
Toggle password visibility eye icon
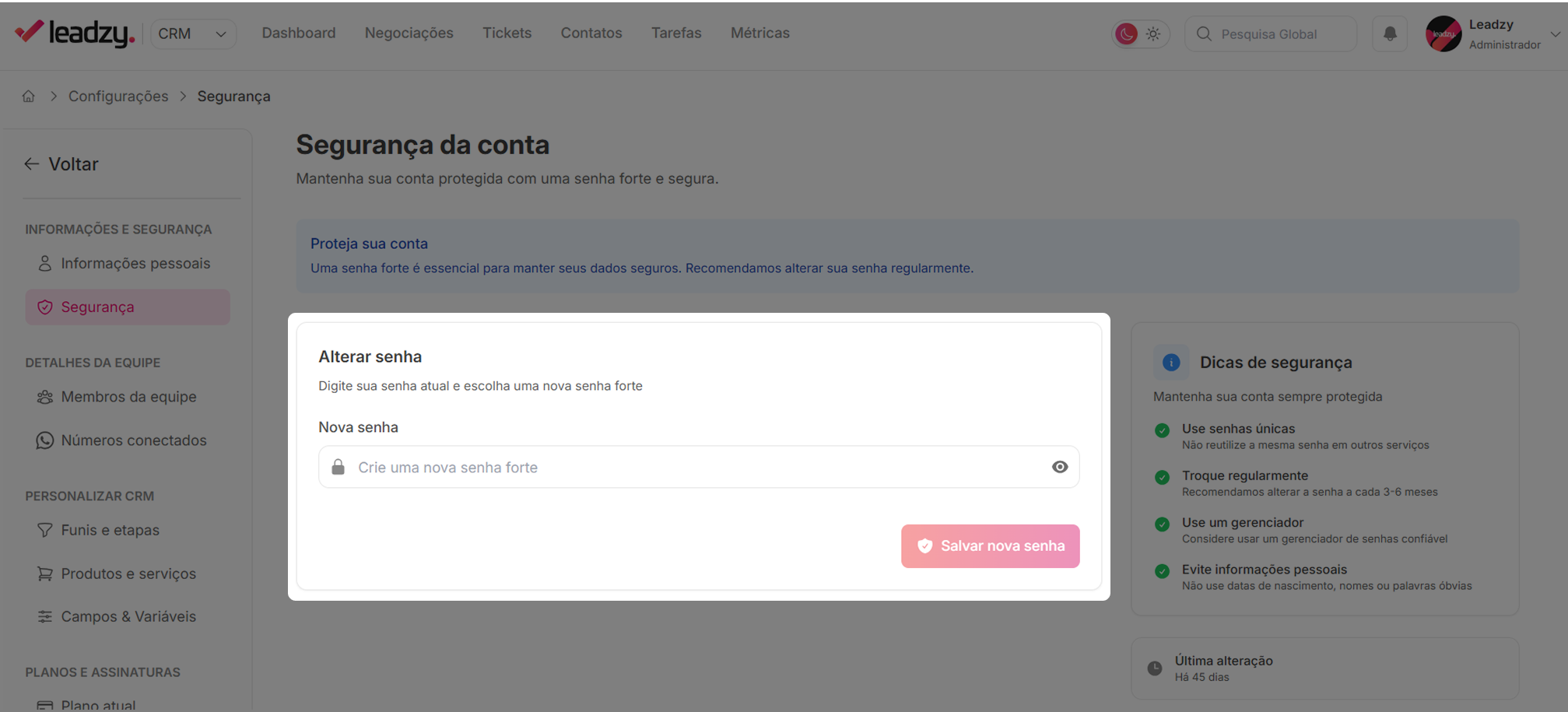click(x=1060, y=467)
